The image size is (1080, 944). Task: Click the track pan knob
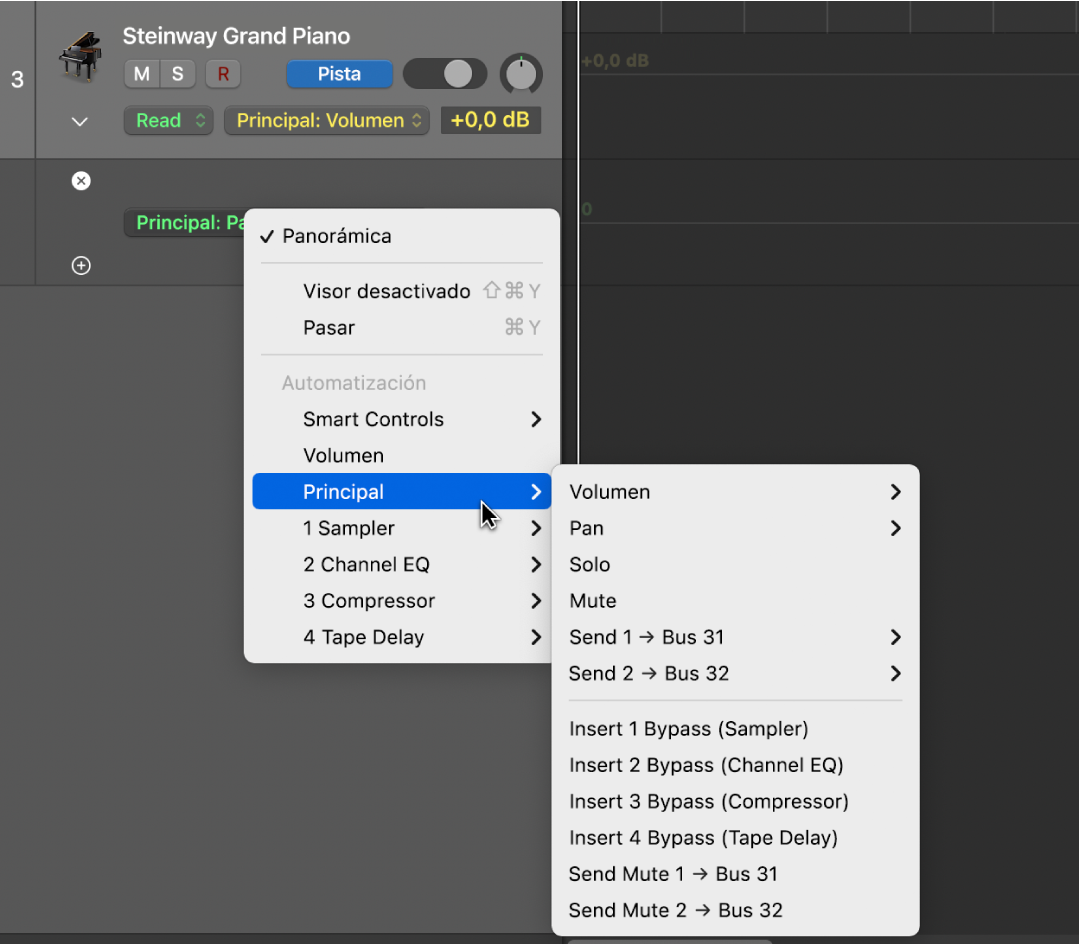pos(521,74)
